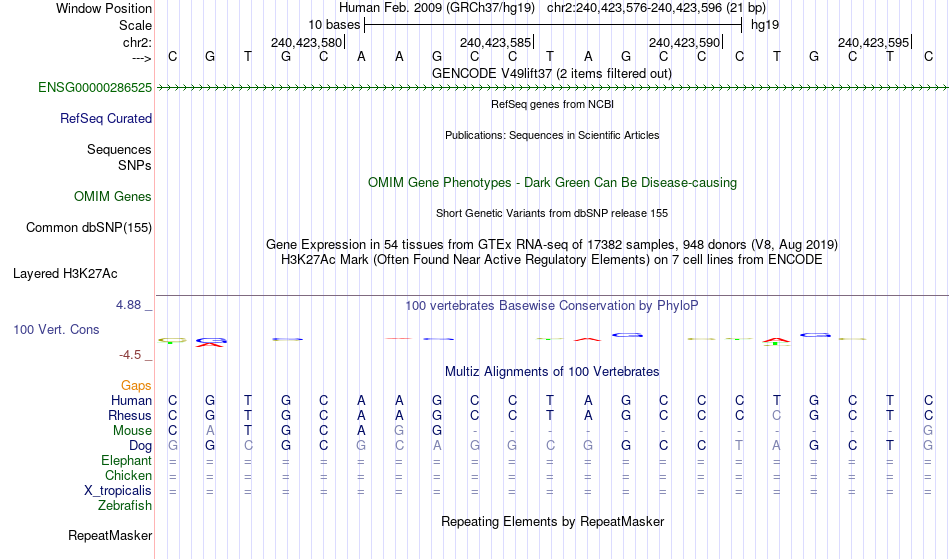
Task: Click the 240,423,585 coordinate tick label
Action: tap(495, 42)
